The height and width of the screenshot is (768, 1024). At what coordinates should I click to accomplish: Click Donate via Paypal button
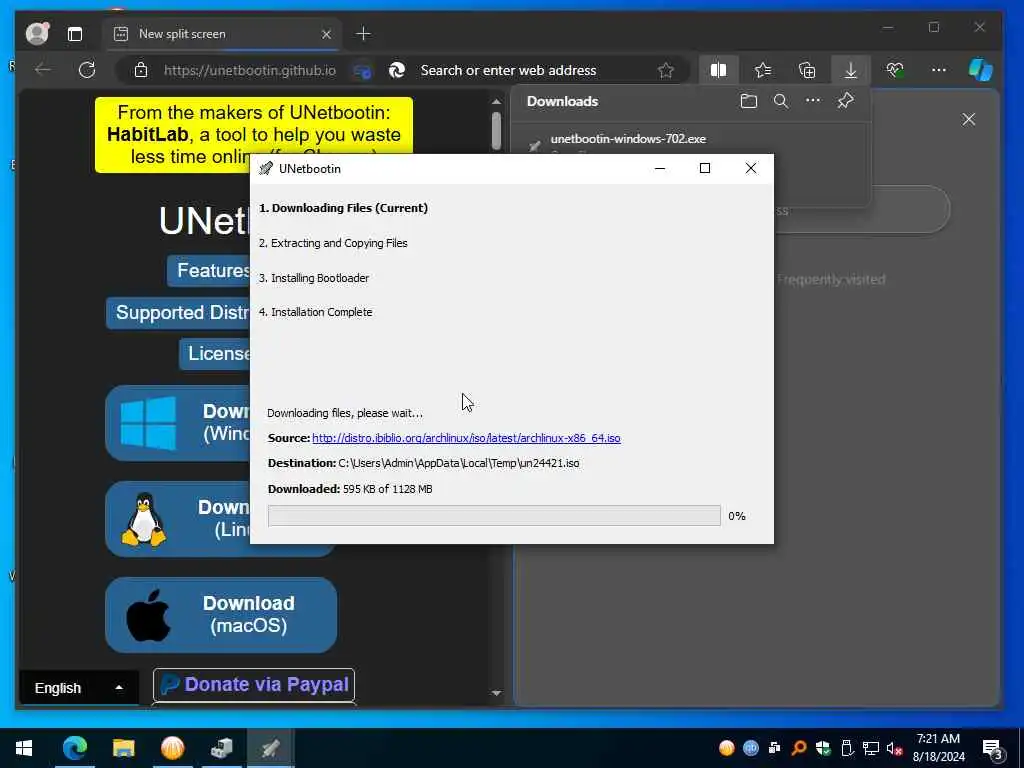(254, 684)
